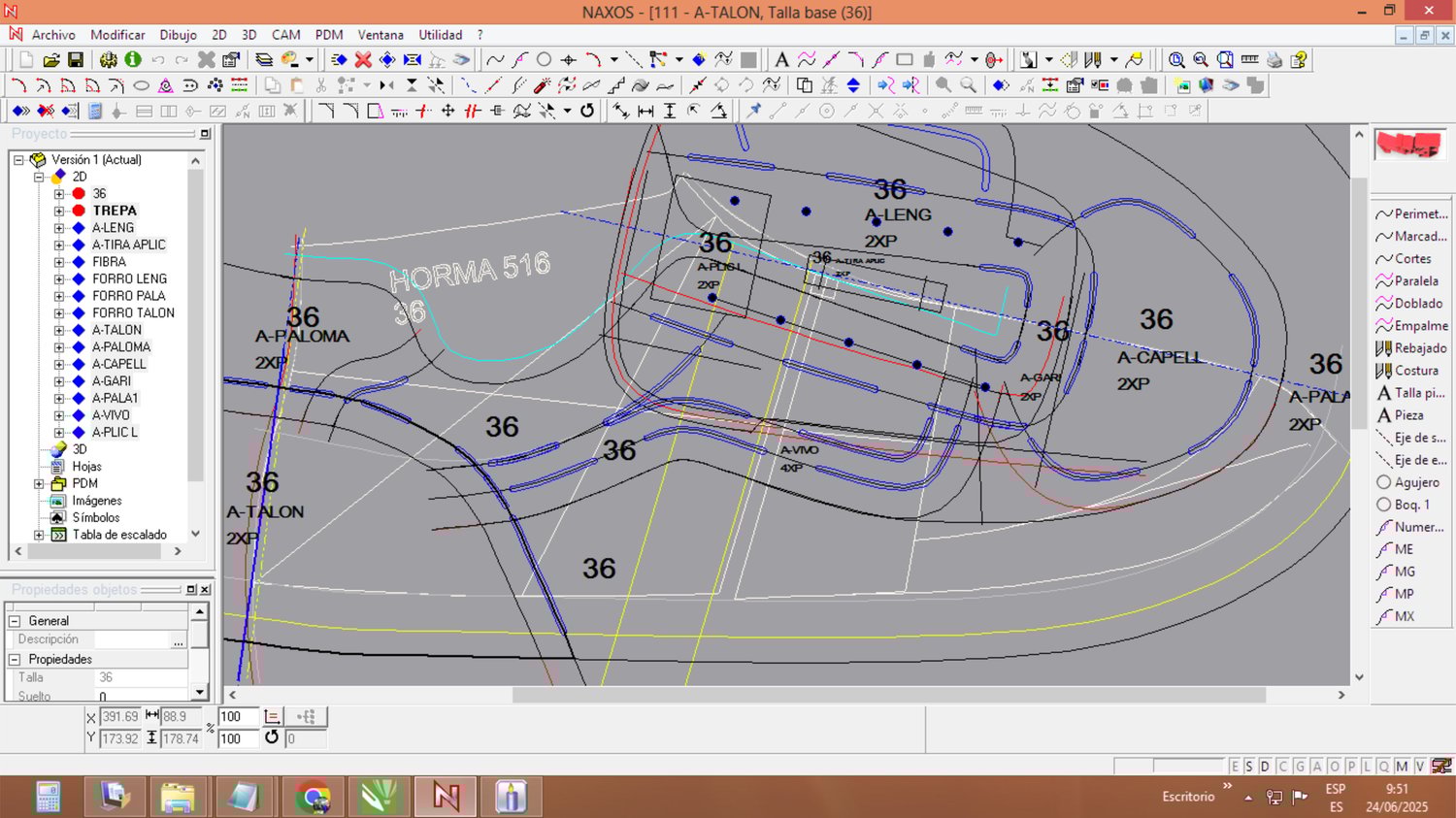Expand the PDM tree node
Image resolution: width=1456 pixels, height=818 pixels.
click(39, 483)
